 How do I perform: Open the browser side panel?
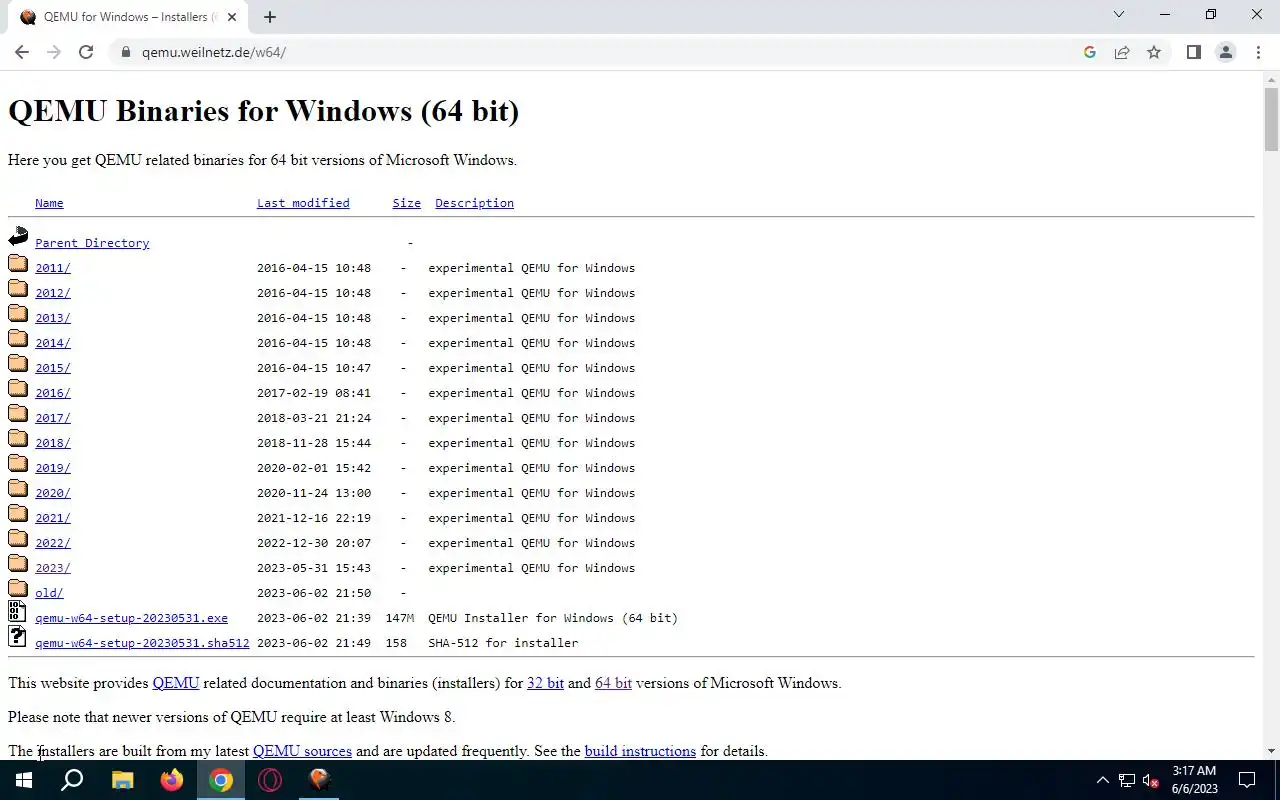pos(1193,52)
